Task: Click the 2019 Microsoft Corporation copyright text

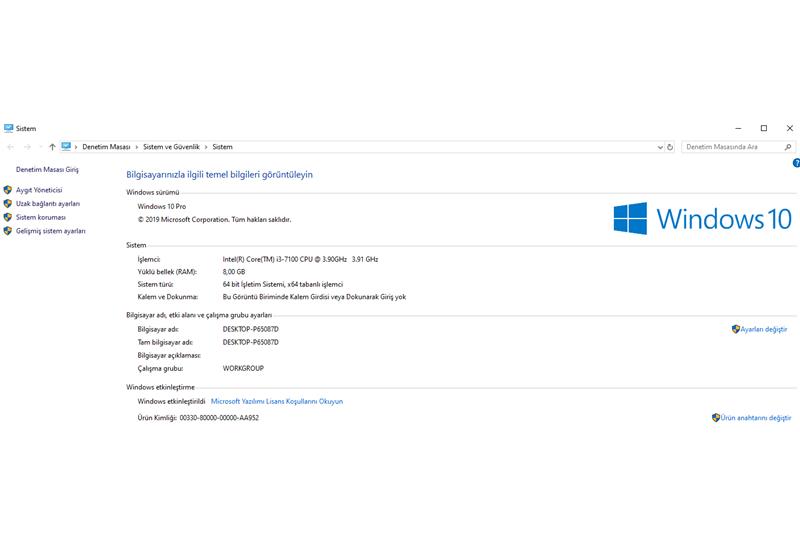Action: click(x=214, y=220)
